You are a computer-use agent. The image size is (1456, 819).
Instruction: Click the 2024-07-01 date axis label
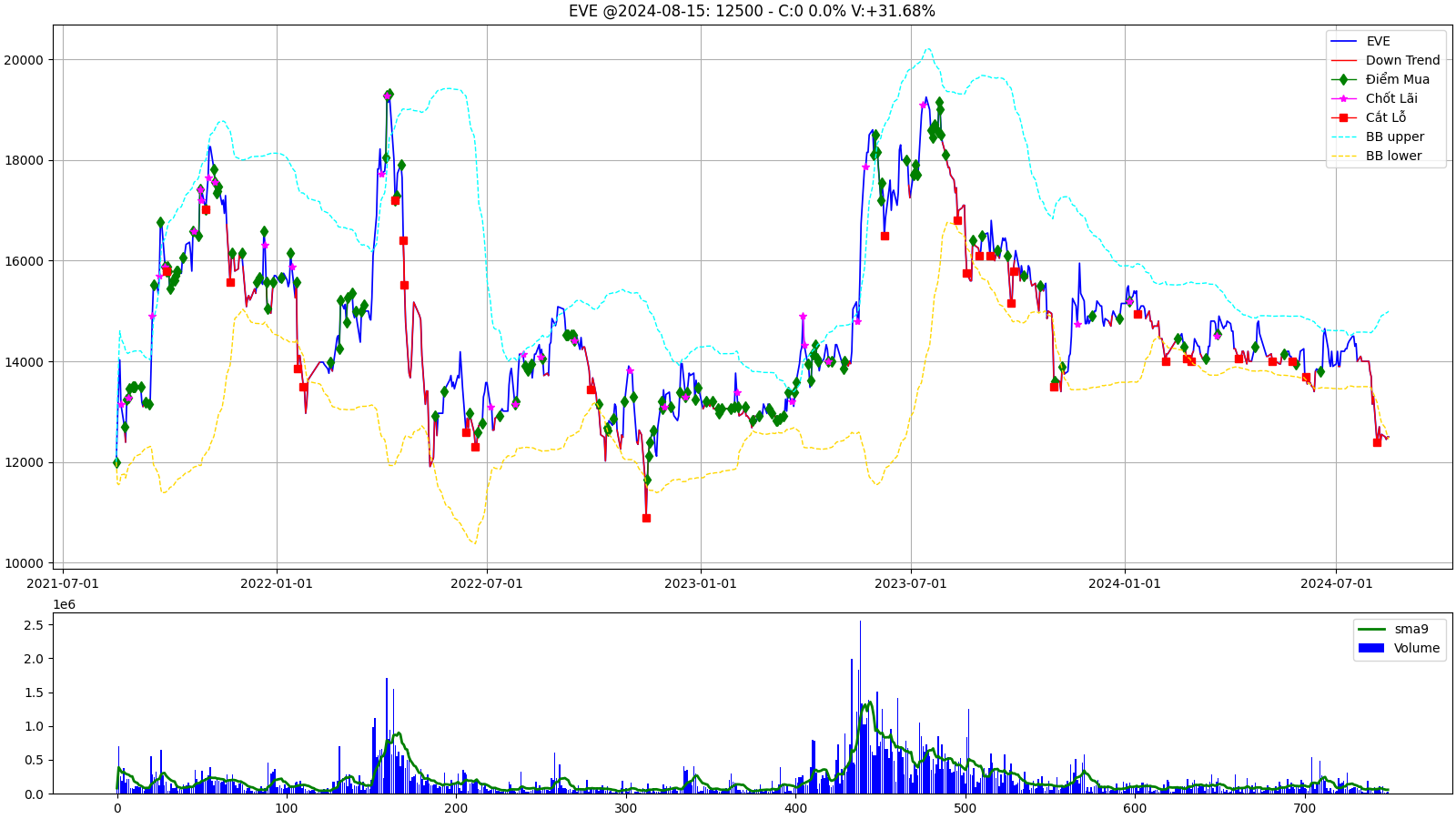(x=1336, y=583)
